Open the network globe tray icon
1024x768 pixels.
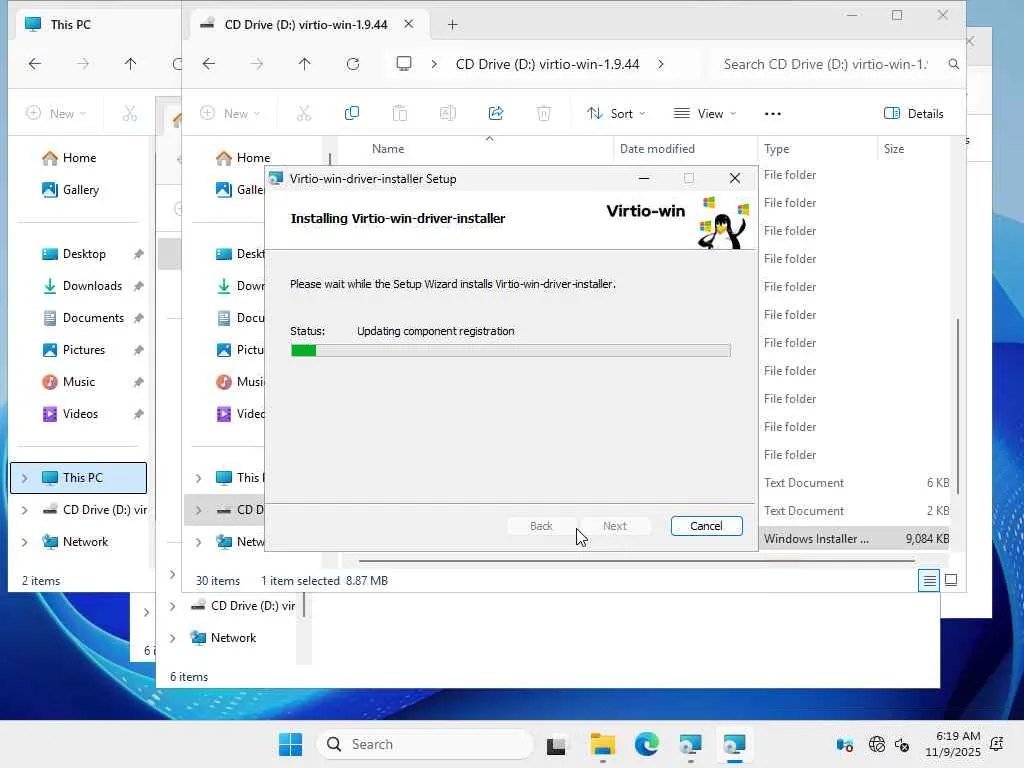[x=876, y=744]
